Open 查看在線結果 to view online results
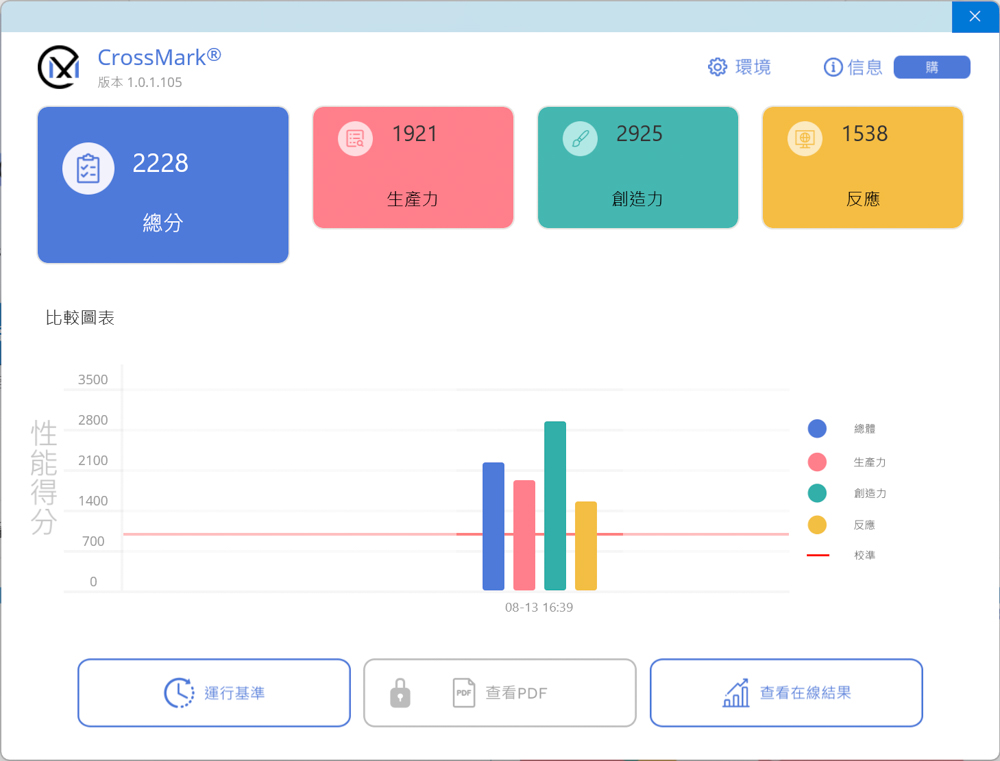 point(786,693)
